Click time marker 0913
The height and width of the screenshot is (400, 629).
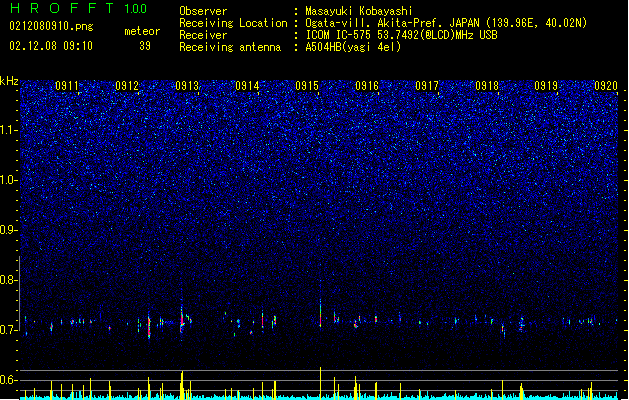click(x=187, y=86)
